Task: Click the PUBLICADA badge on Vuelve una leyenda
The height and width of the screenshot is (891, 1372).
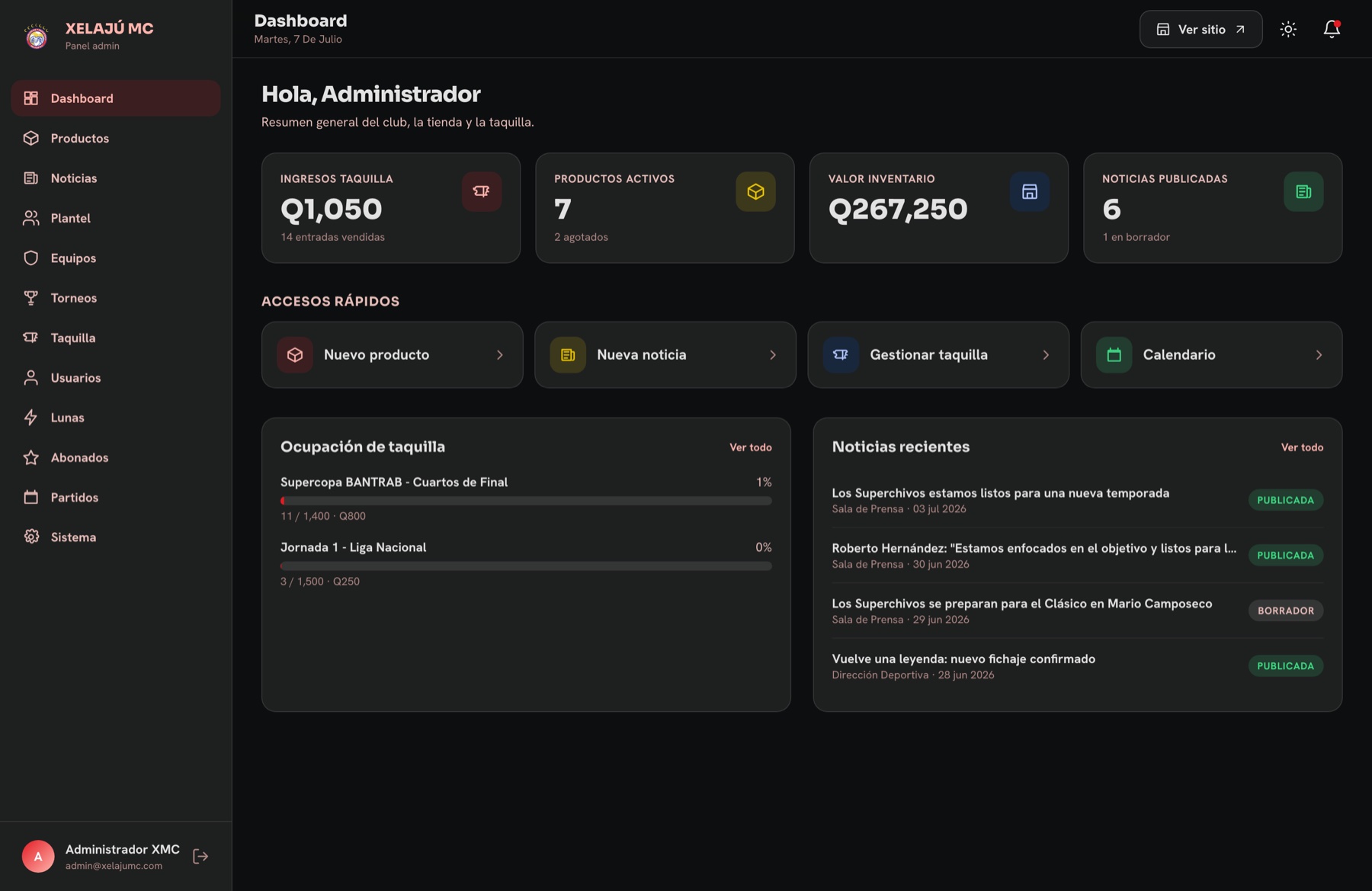Action: coord(1285,665)
